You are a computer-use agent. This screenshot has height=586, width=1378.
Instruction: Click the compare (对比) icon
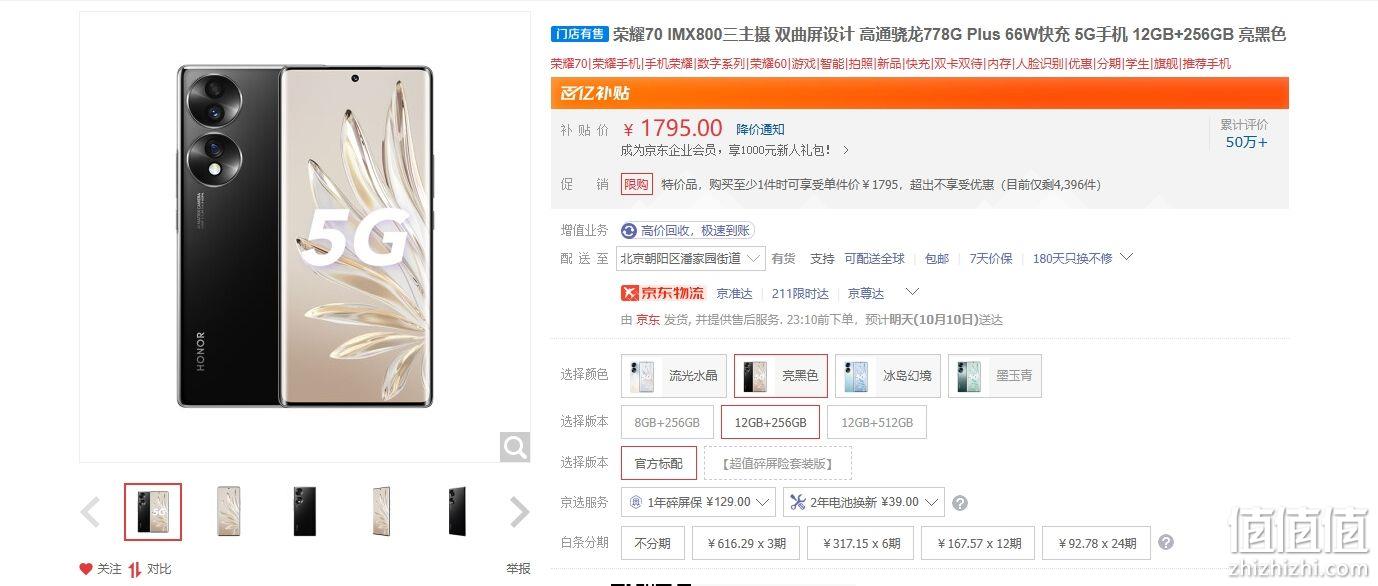pos(134,569)
